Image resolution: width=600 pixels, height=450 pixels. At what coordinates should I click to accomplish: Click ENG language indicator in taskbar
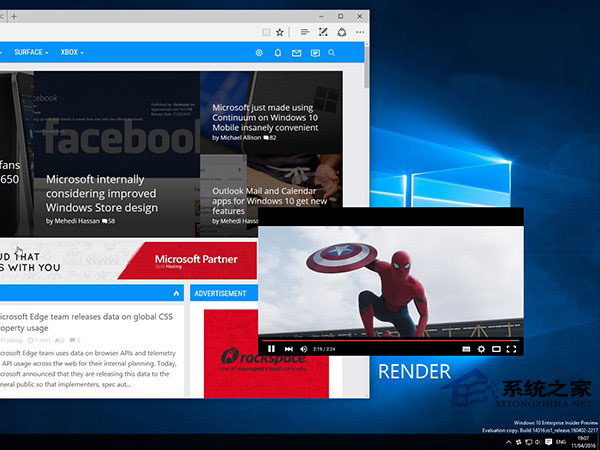pos(561,442)
